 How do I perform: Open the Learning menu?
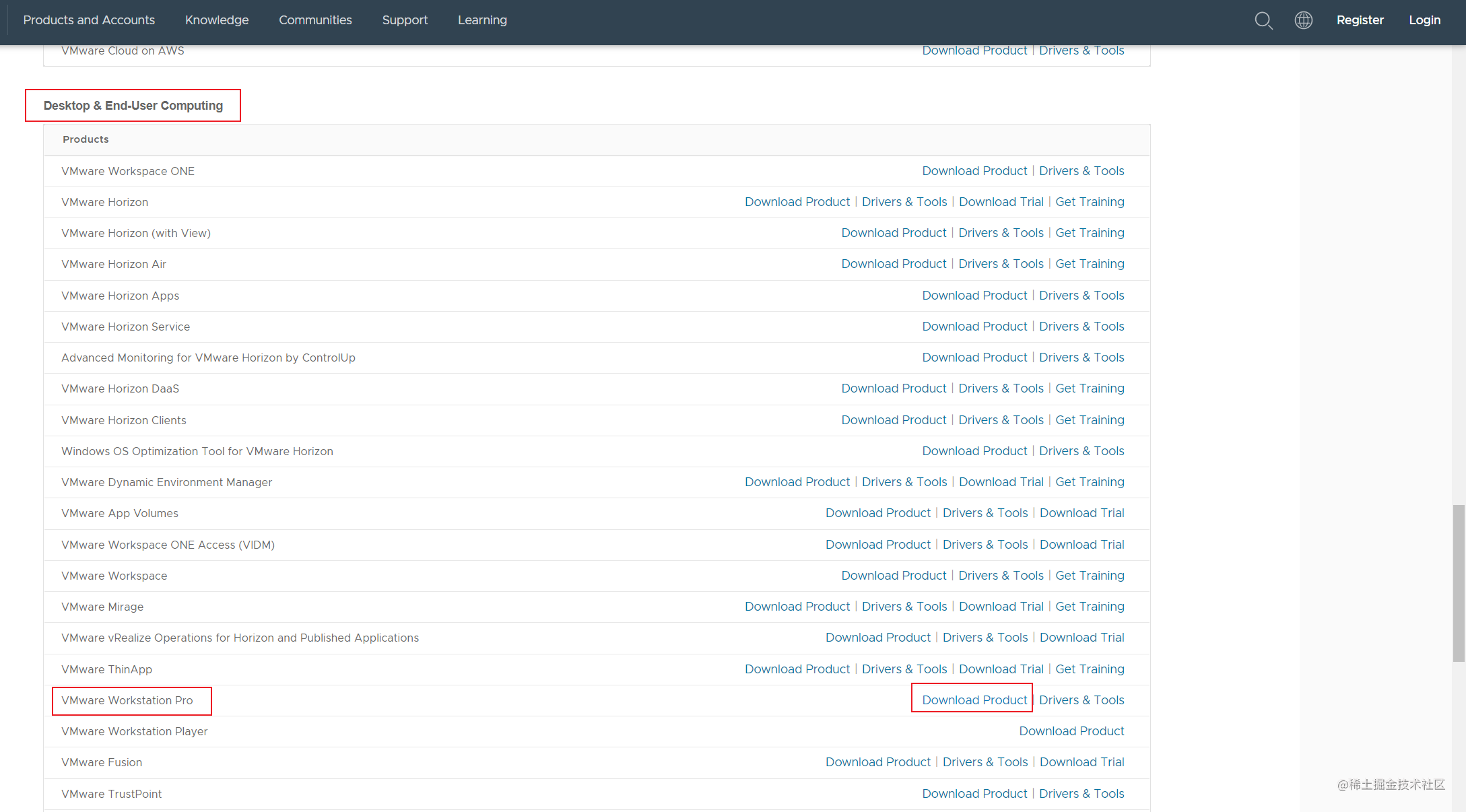tap(482, 20)
